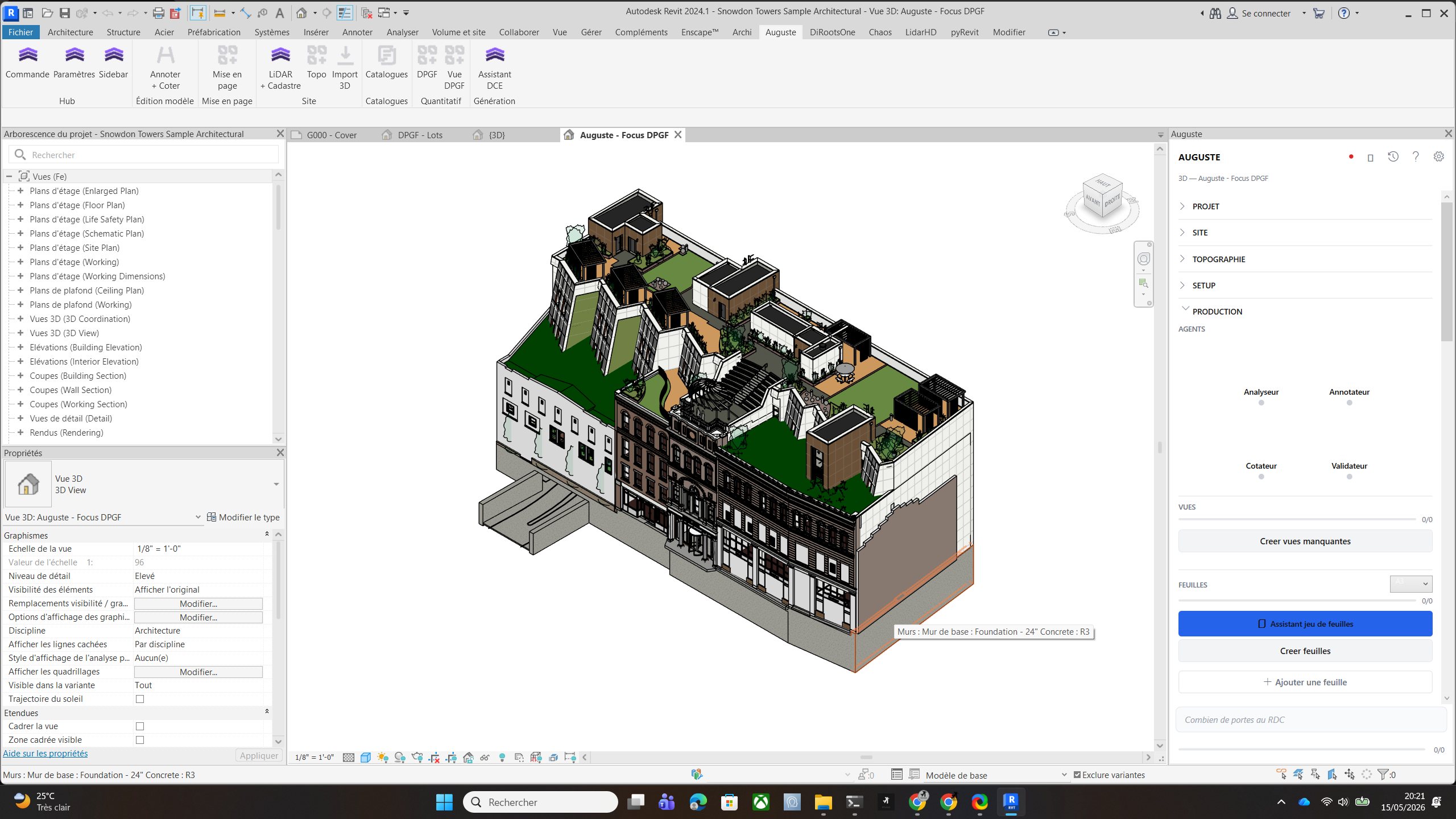The height and width of the screenshot is (819, 1456).
Task: Click the select links icon in status bar
Action: [x=1281, y=774]
